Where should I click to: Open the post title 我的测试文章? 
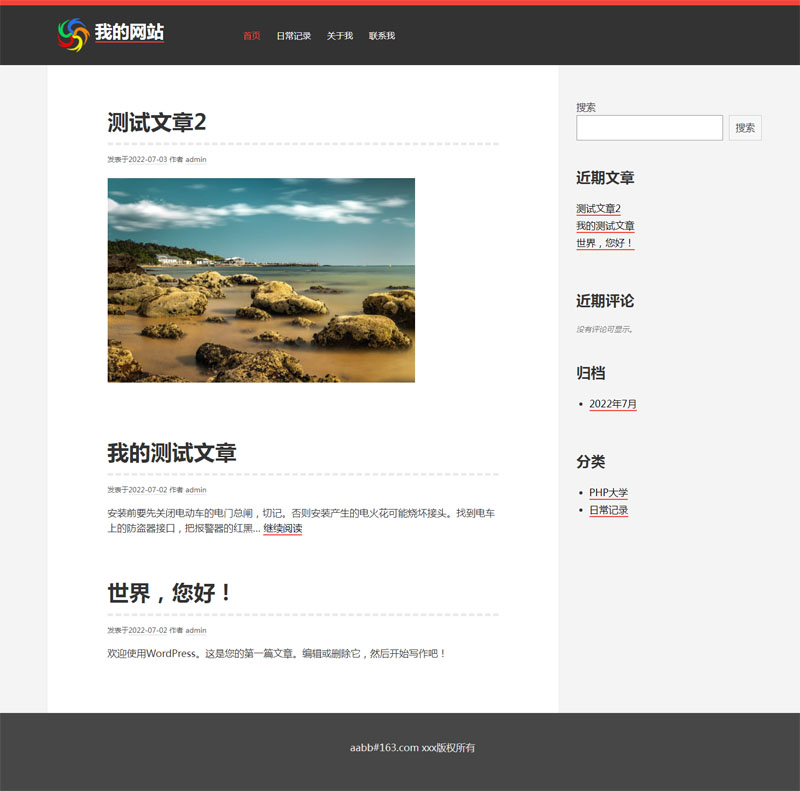(x=171, y=453)
